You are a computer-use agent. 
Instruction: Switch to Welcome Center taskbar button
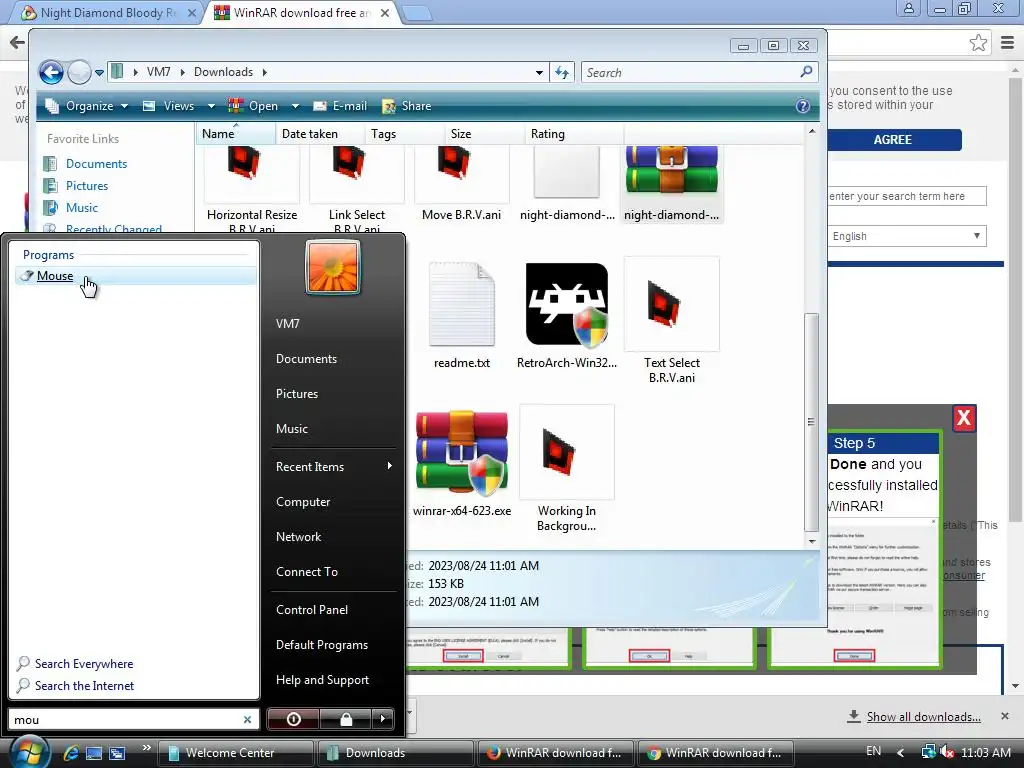(236, 753)
